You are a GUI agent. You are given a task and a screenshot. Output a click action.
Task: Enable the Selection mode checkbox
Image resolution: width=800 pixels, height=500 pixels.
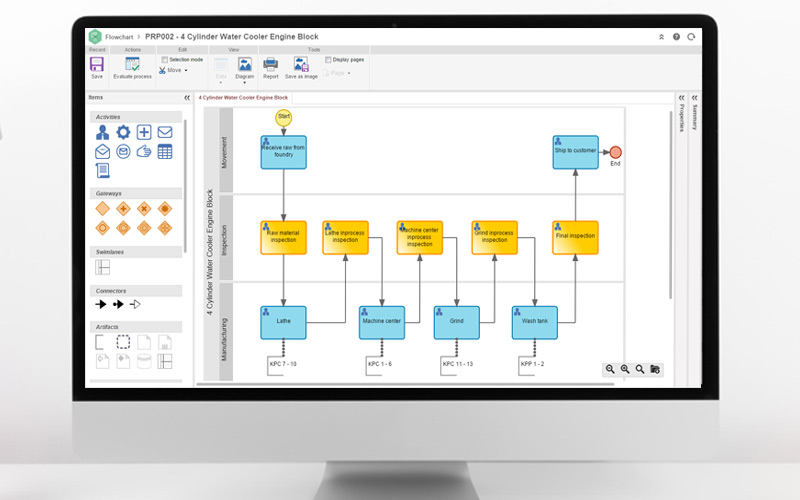click(x=163, y=59)
